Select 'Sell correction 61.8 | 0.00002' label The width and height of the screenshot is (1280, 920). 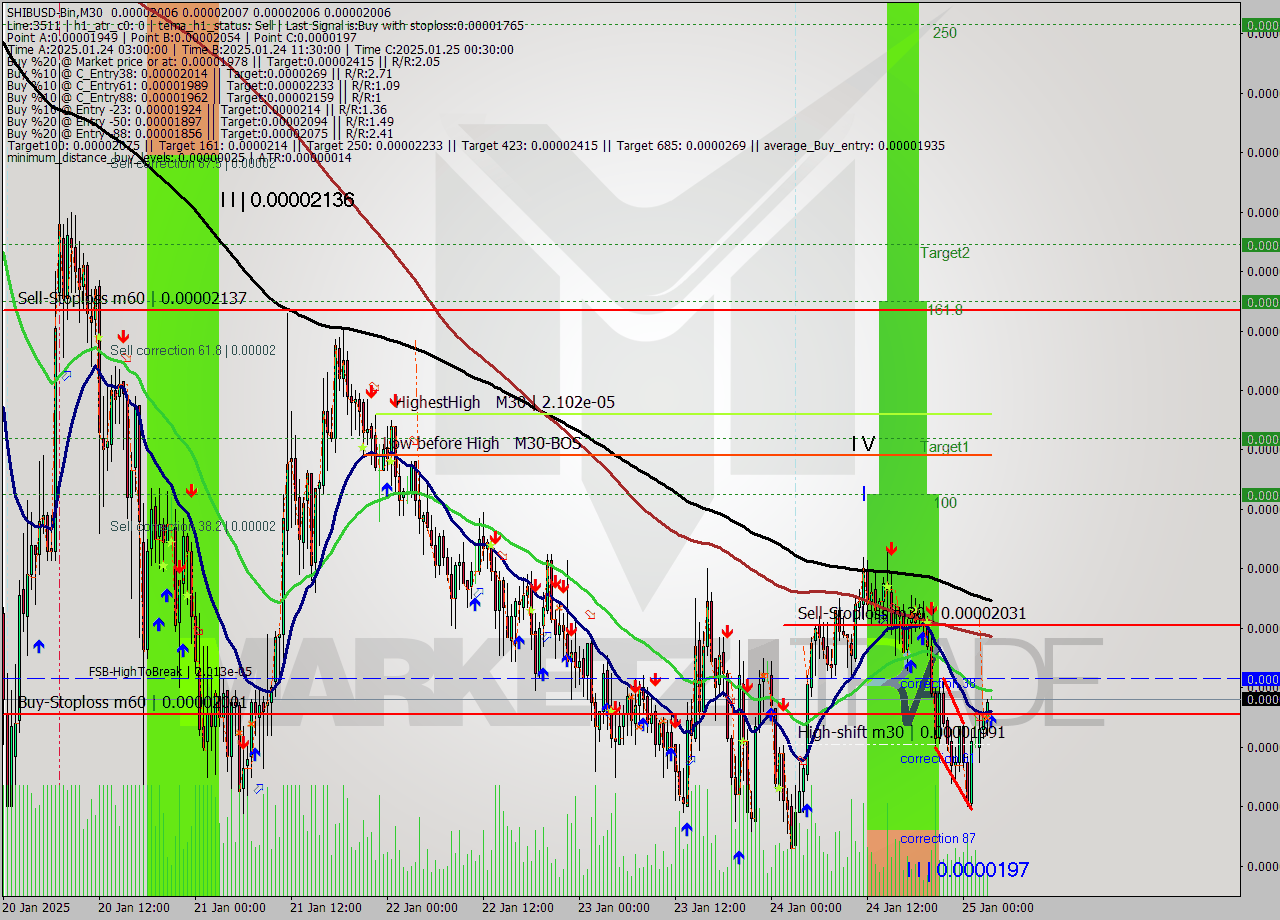[x=193, y=351]
